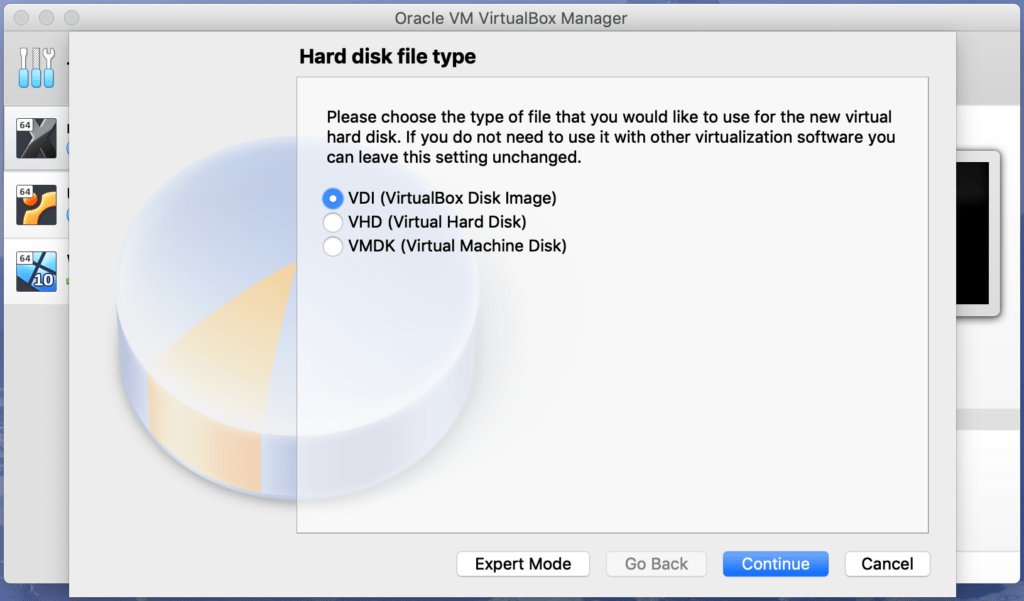The width and height of the screenshot is (1024, 601).
Task: Minimize the VirtualBox Manager window
Action: [46, 18]
